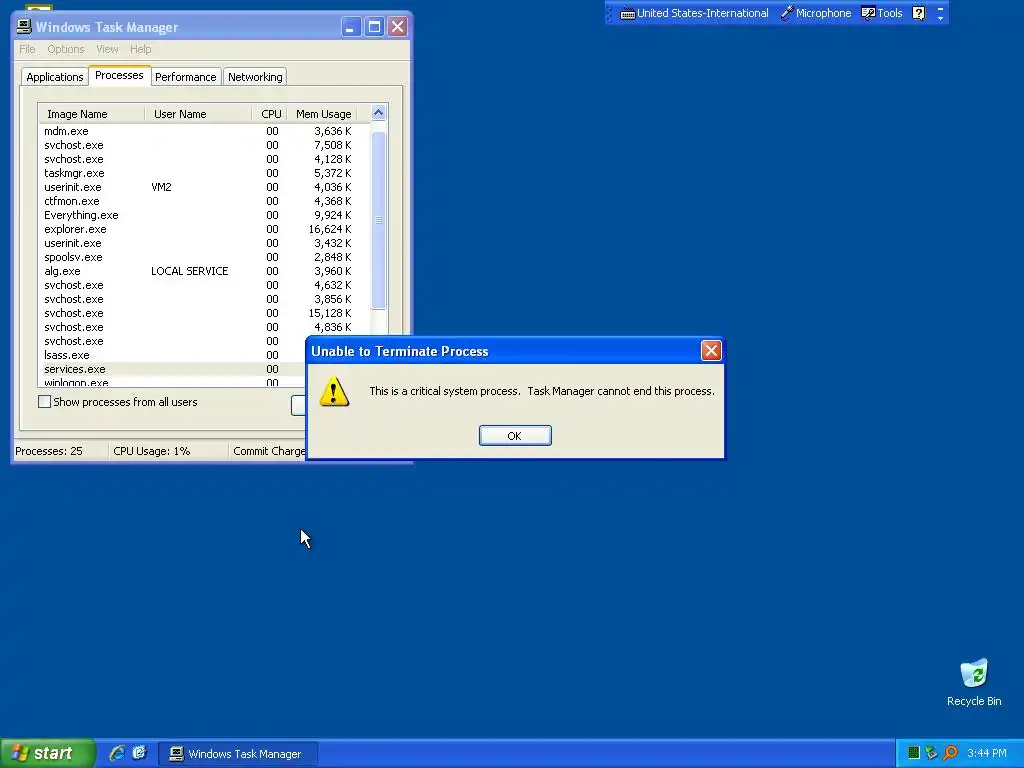Click the Commit Charge status bar entry

(x=268, y=451)
